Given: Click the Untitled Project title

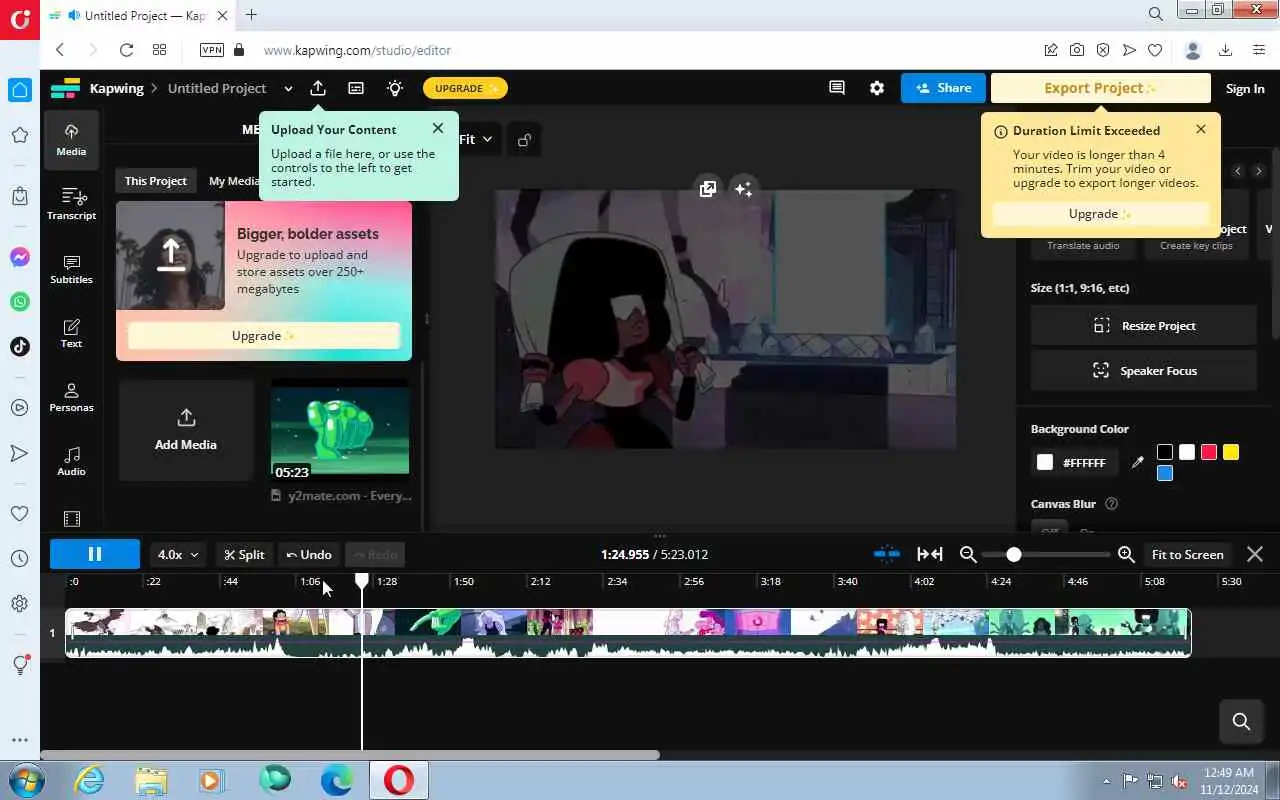Looking at the screenshot, I should [x=217, y=88].
